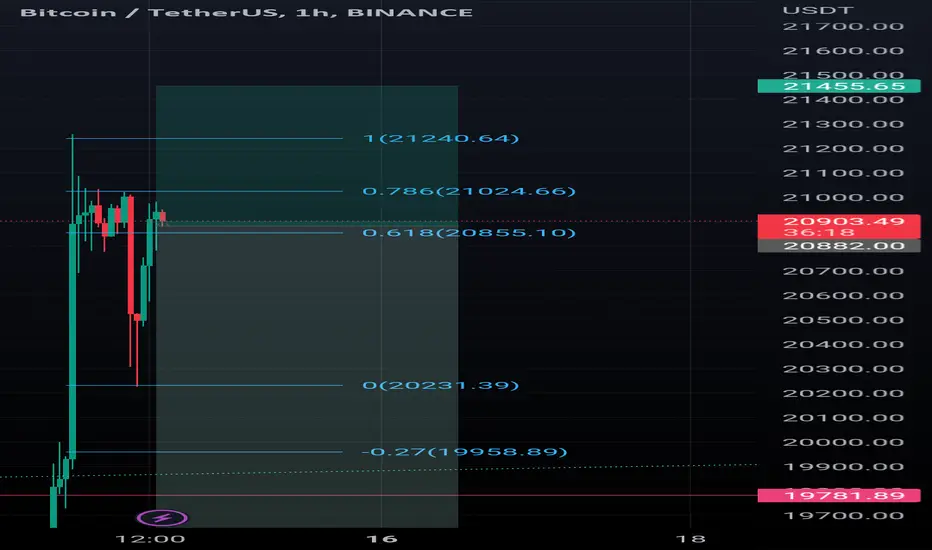Click the purple lightning bolt icon
The image size is (932, 550).
tap(162, 518)
